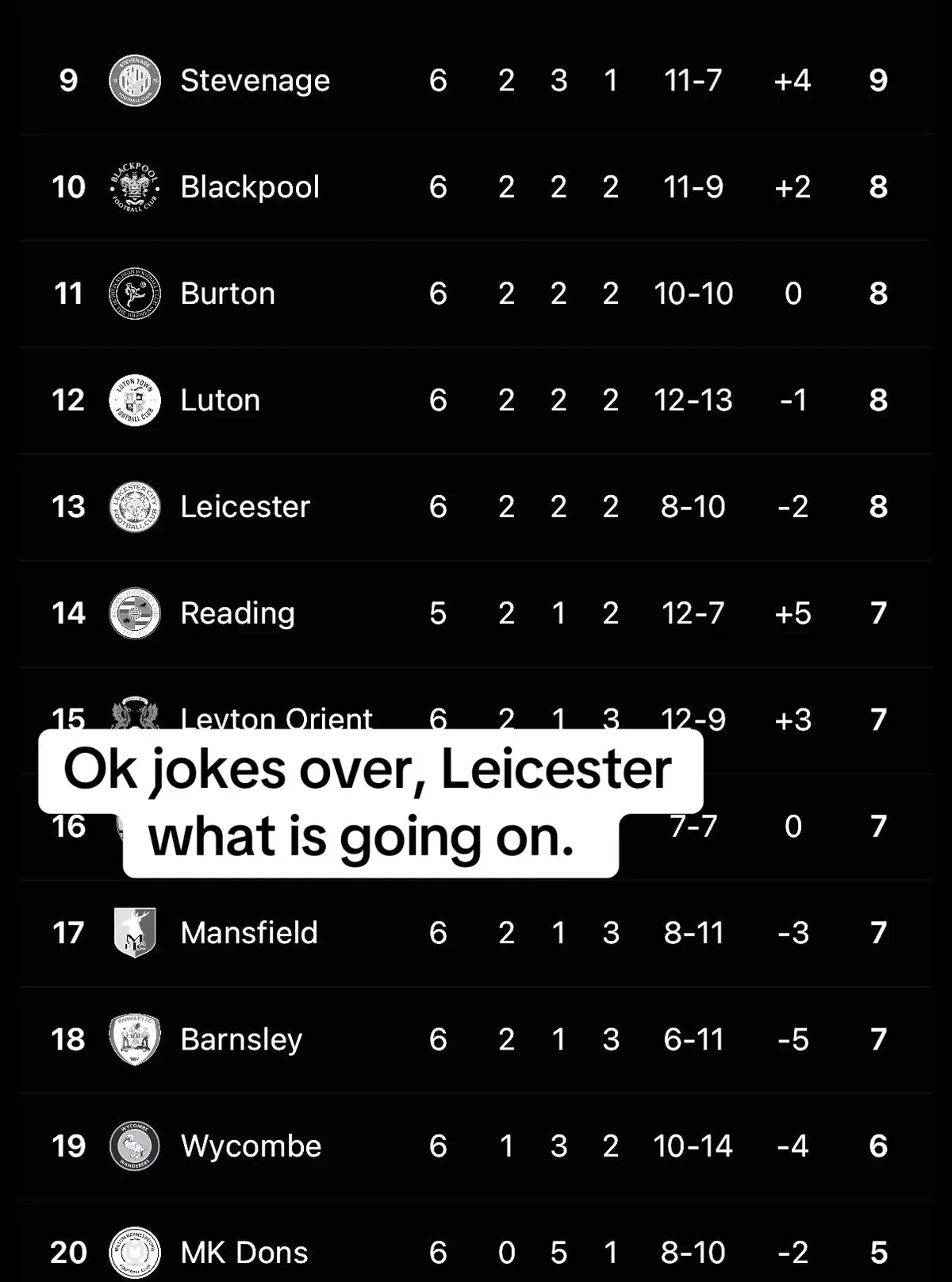This screenshot has width=952, height=1282.
Task: Tap the Mansfield club crest
Action: coord(135,933)
